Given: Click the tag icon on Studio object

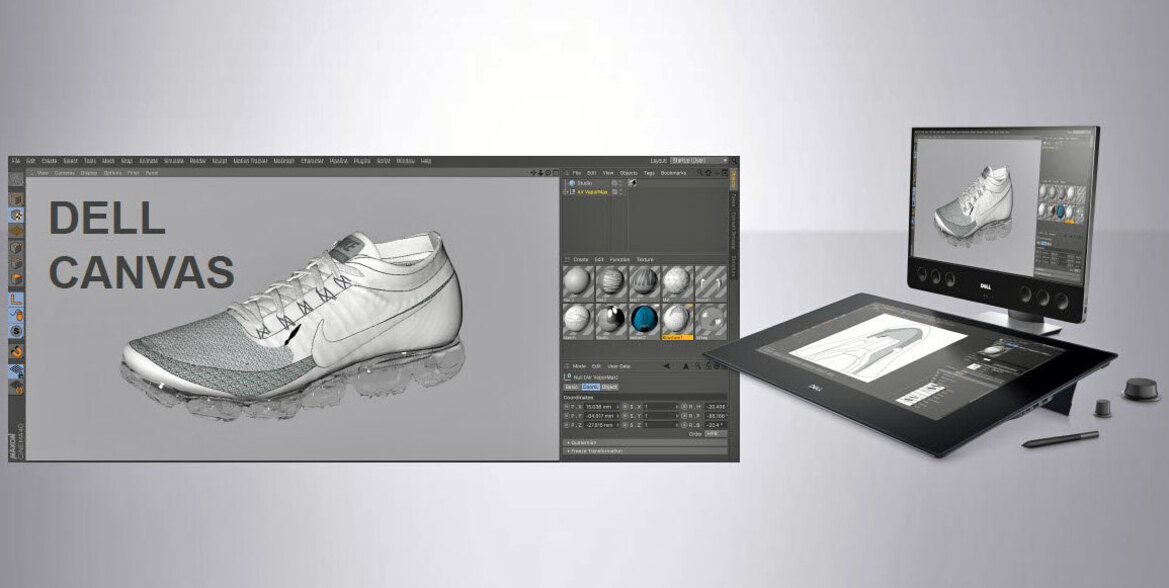Looking at the screenshot, I should [632, 183].
